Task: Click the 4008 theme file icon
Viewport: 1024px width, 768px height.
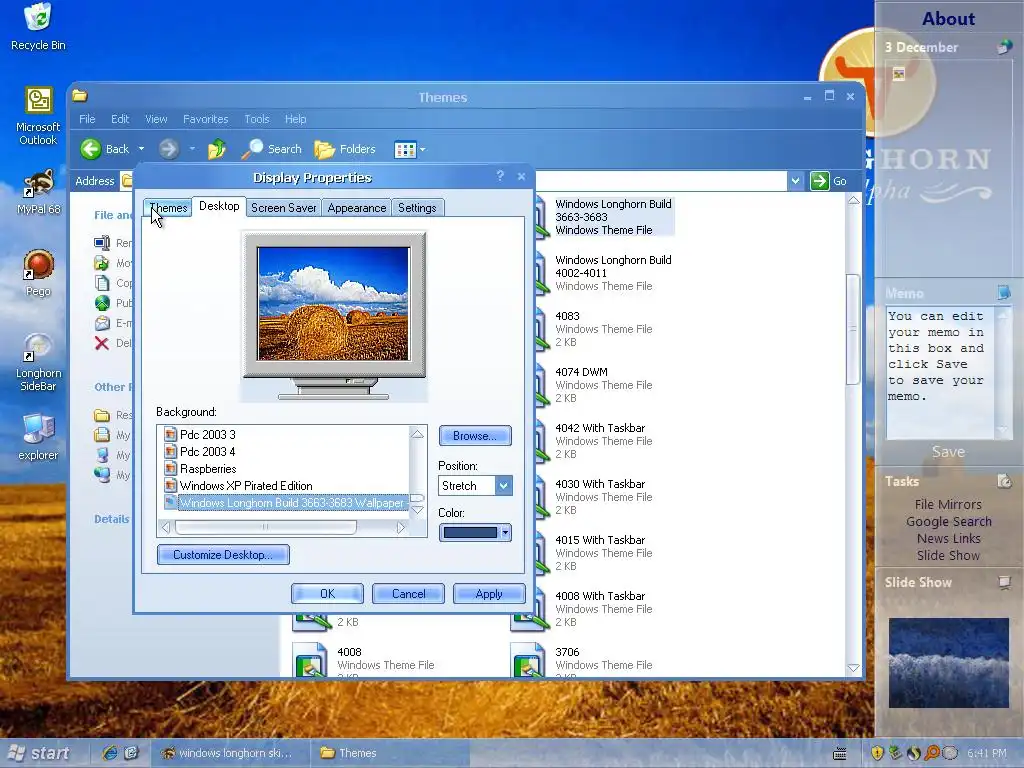Action: coord(311,660)
